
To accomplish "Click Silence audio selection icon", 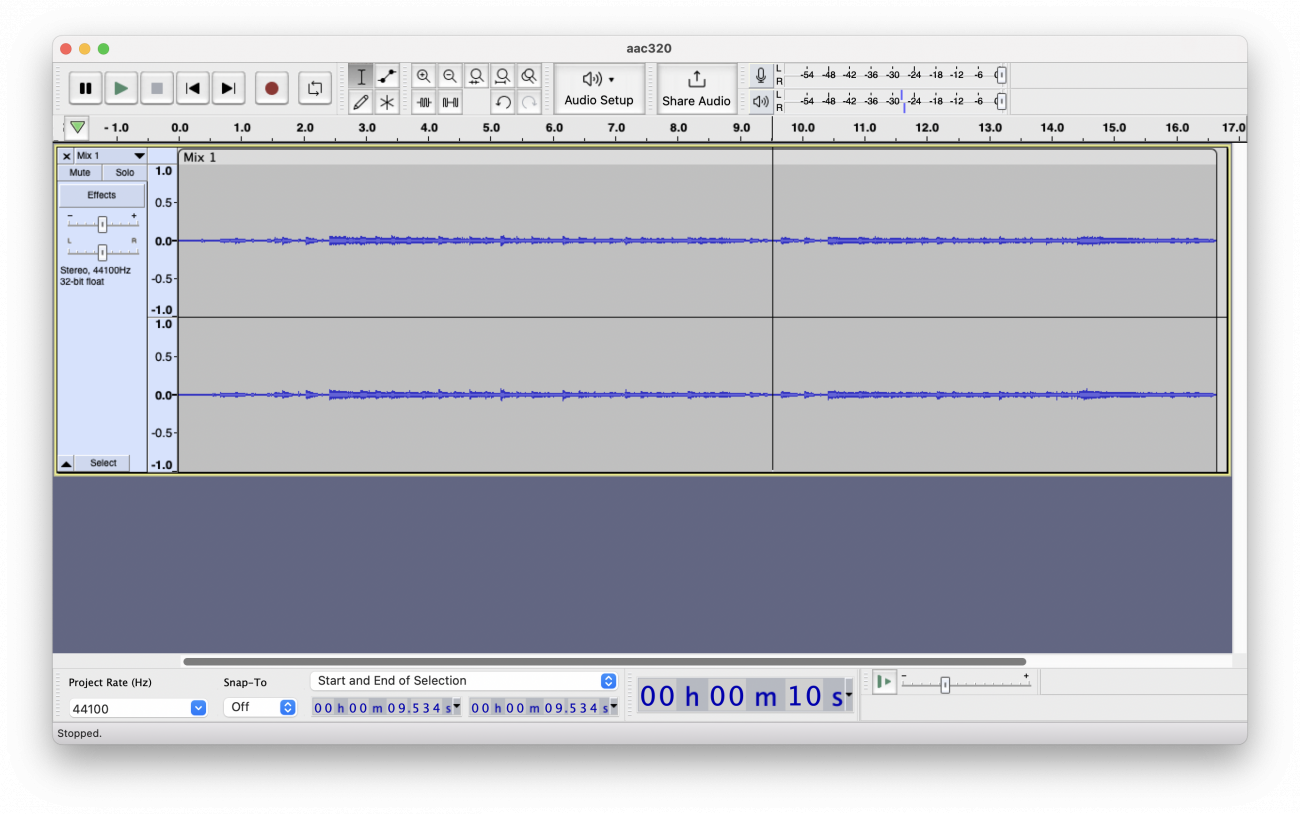I will (x=450, y=102).
